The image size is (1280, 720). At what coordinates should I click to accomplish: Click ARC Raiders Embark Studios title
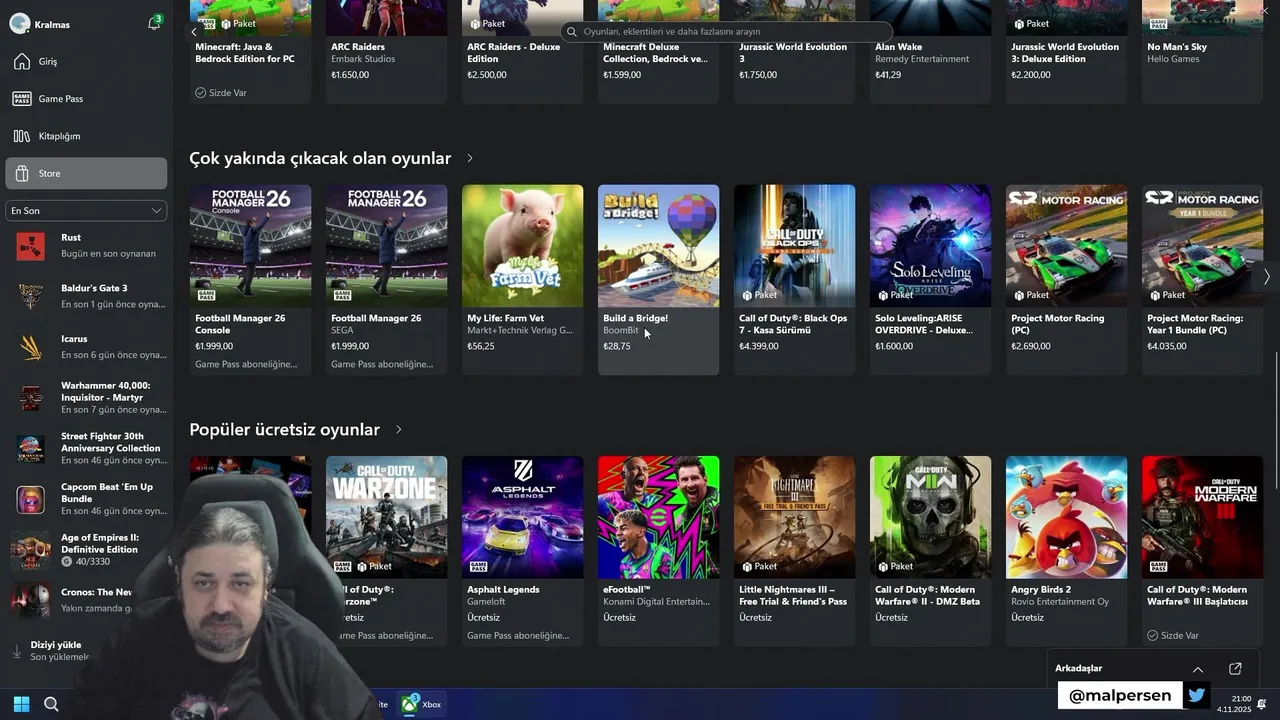click(x=360, y=47)
